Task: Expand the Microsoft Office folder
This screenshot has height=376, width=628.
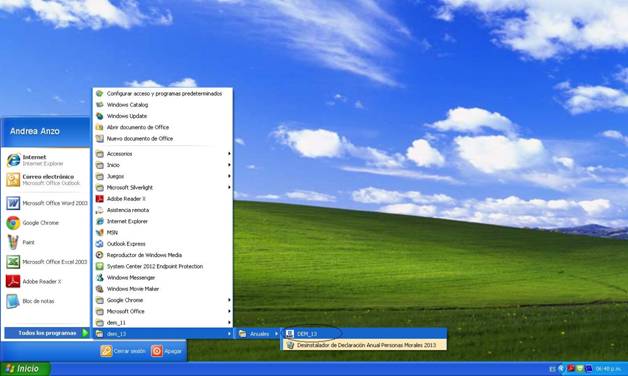Action: point(163,311)
